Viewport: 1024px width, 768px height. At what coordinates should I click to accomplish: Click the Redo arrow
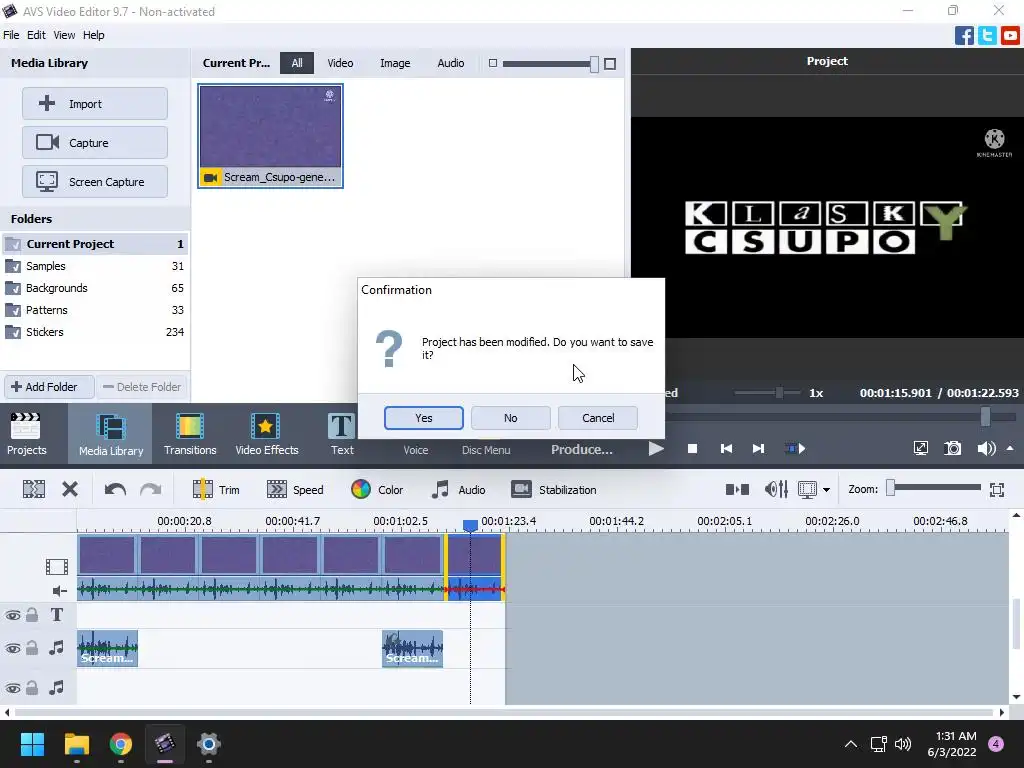[150, 489]
